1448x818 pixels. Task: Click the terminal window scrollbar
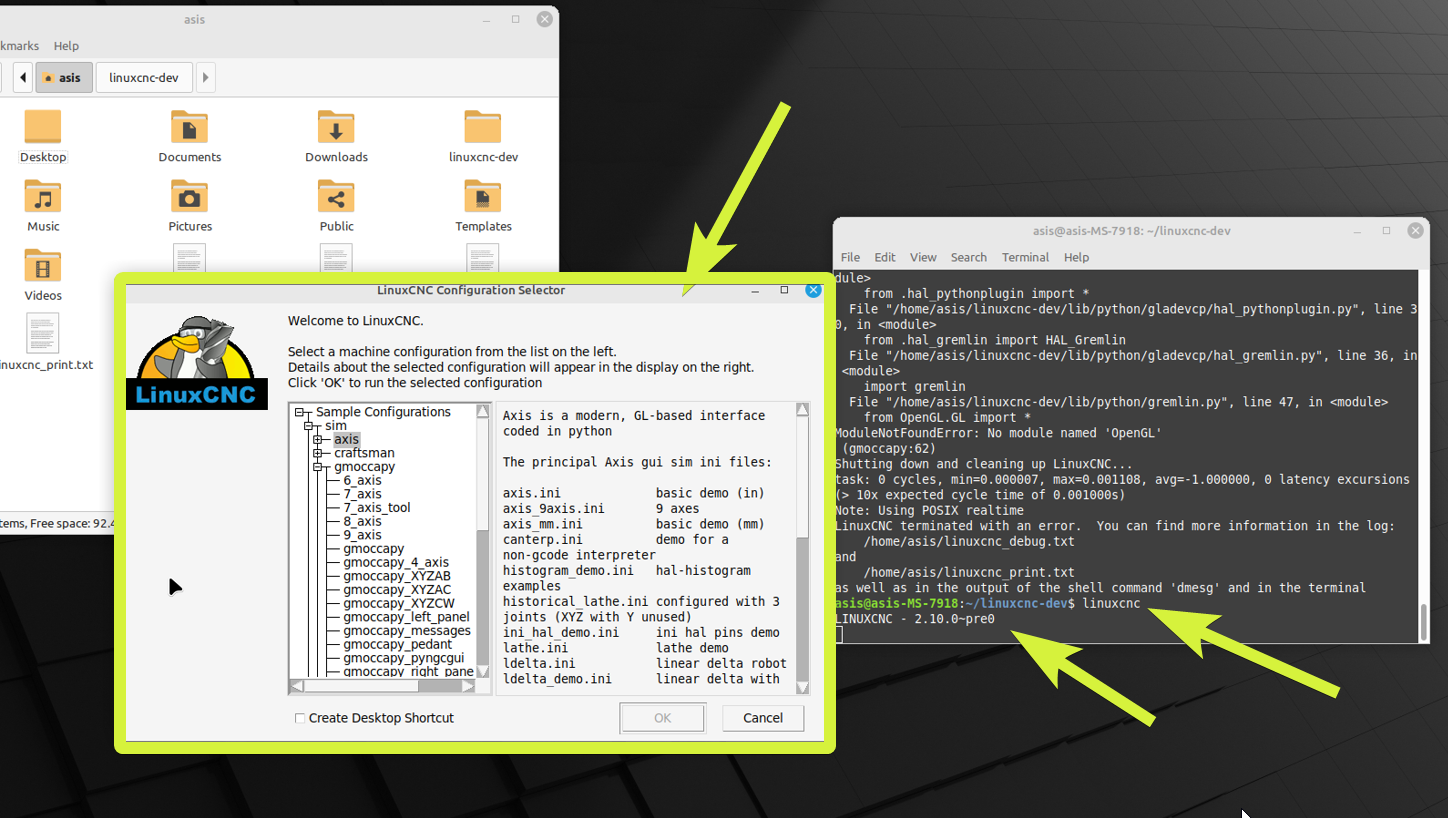[x=1423, y=622]
